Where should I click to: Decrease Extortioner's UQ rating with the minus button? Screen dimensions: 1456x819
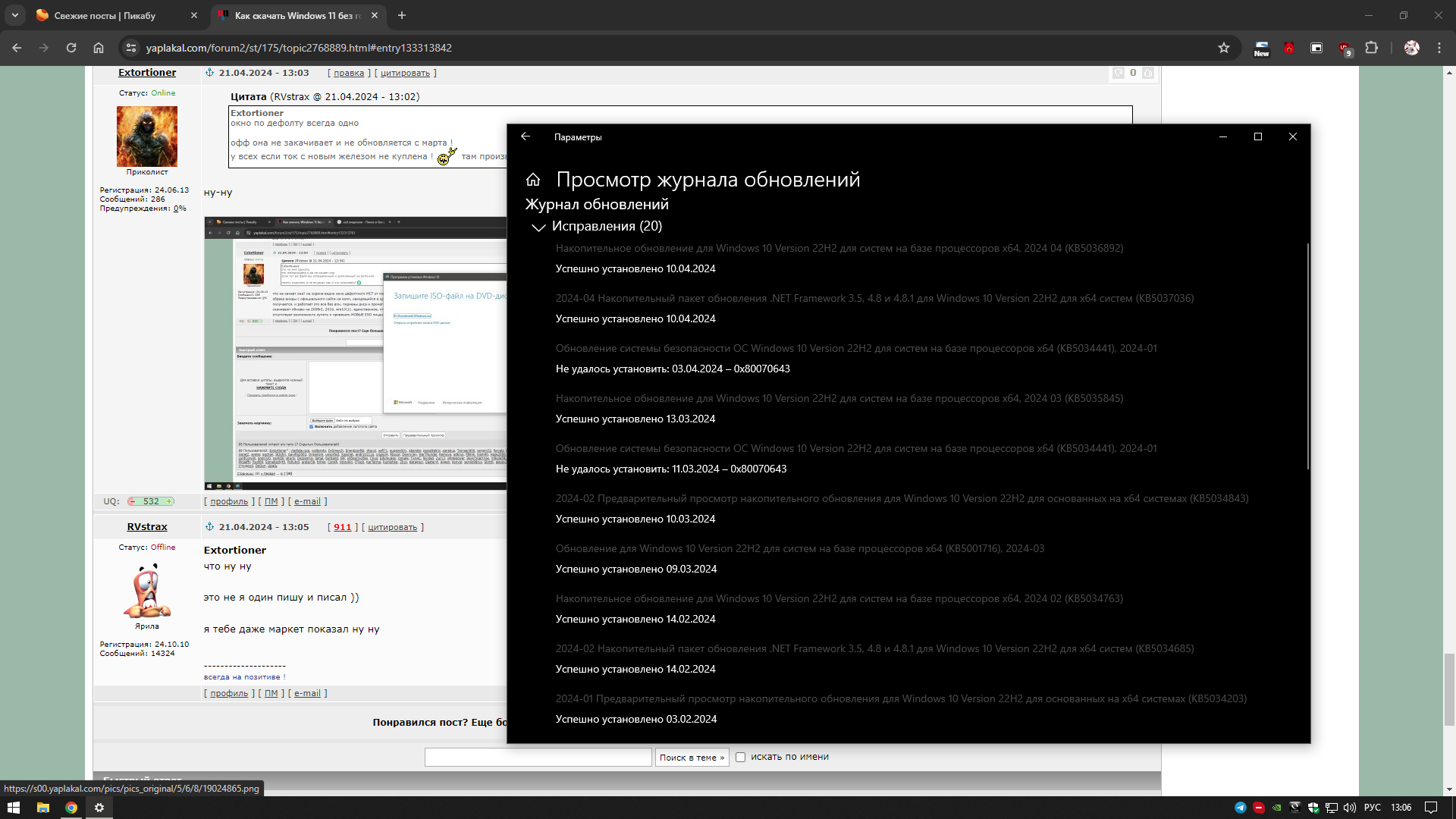coord(132,502)
